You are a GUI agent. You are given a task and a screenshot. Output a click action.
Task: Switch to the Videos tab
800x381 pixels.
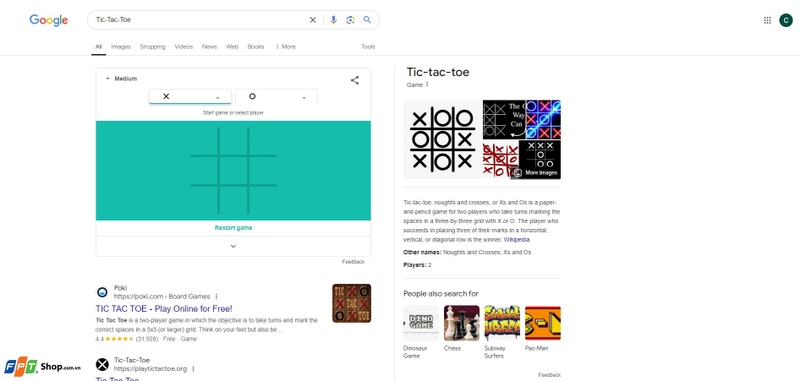pos(184,46)
